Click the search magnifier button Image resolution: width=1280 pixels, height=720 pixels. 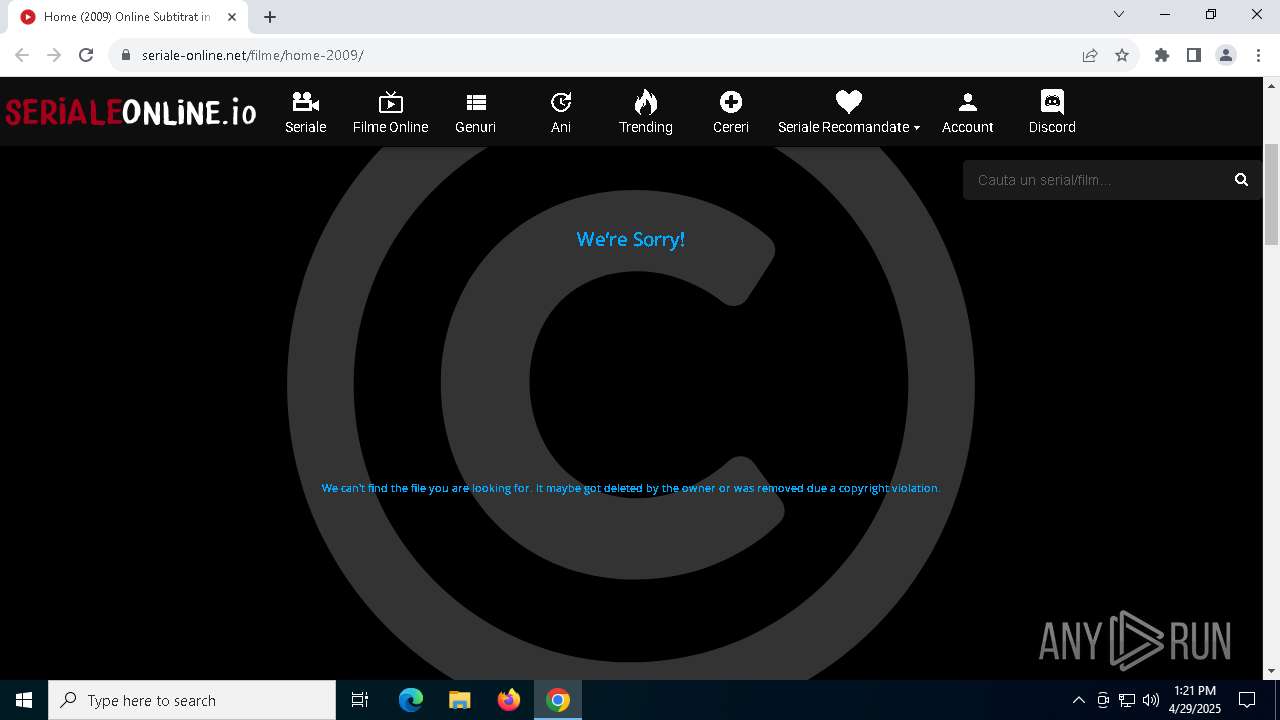pos(1241,180)
